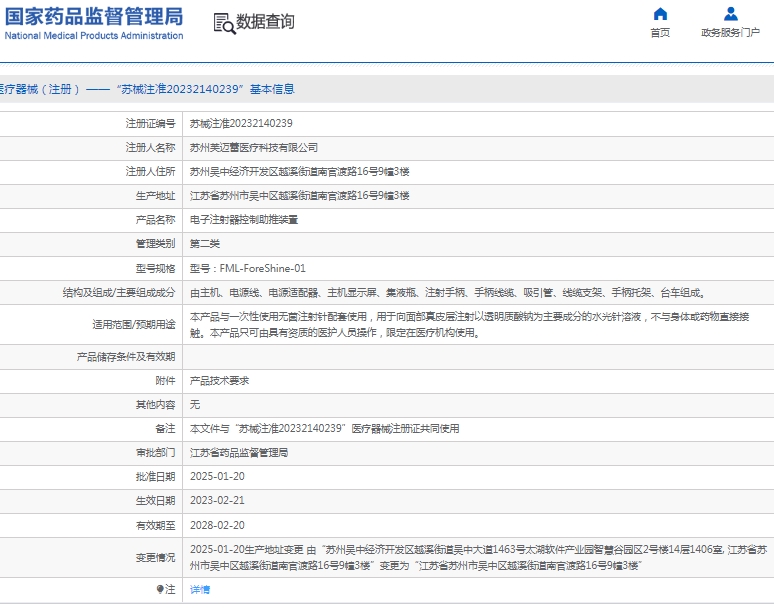Click expiry date 2028-02-20
The image size is (774, 611).
tap(217, 525)
